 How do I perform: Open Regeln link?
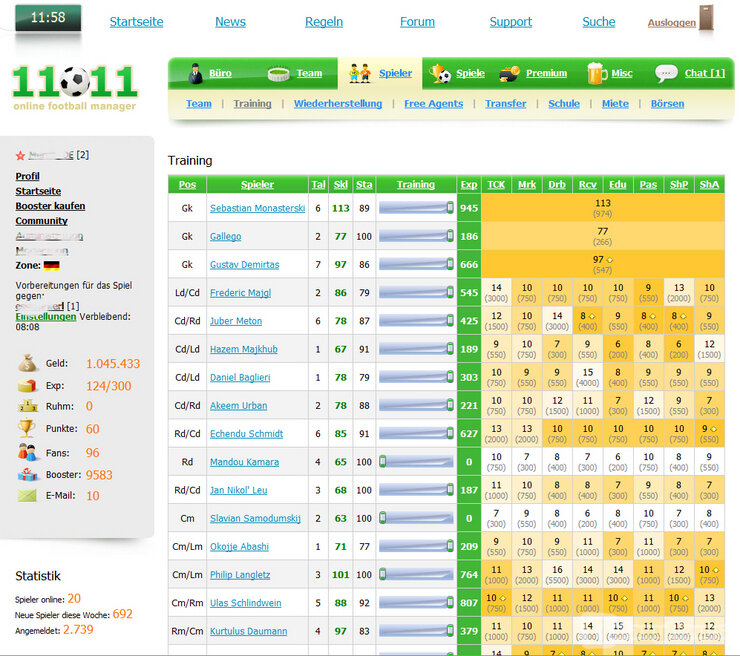324,22
